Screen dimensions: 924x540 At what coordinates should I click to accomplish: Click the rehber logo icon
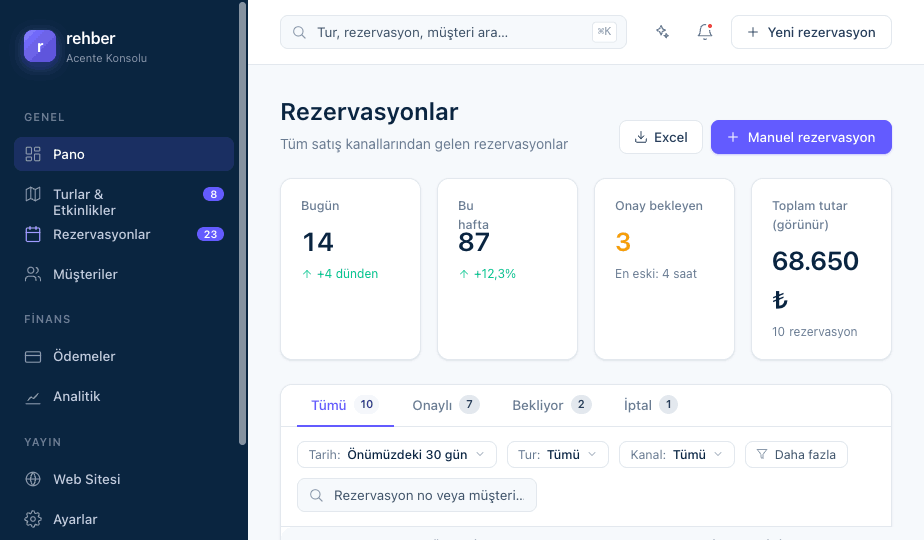(x=39, y=46)
